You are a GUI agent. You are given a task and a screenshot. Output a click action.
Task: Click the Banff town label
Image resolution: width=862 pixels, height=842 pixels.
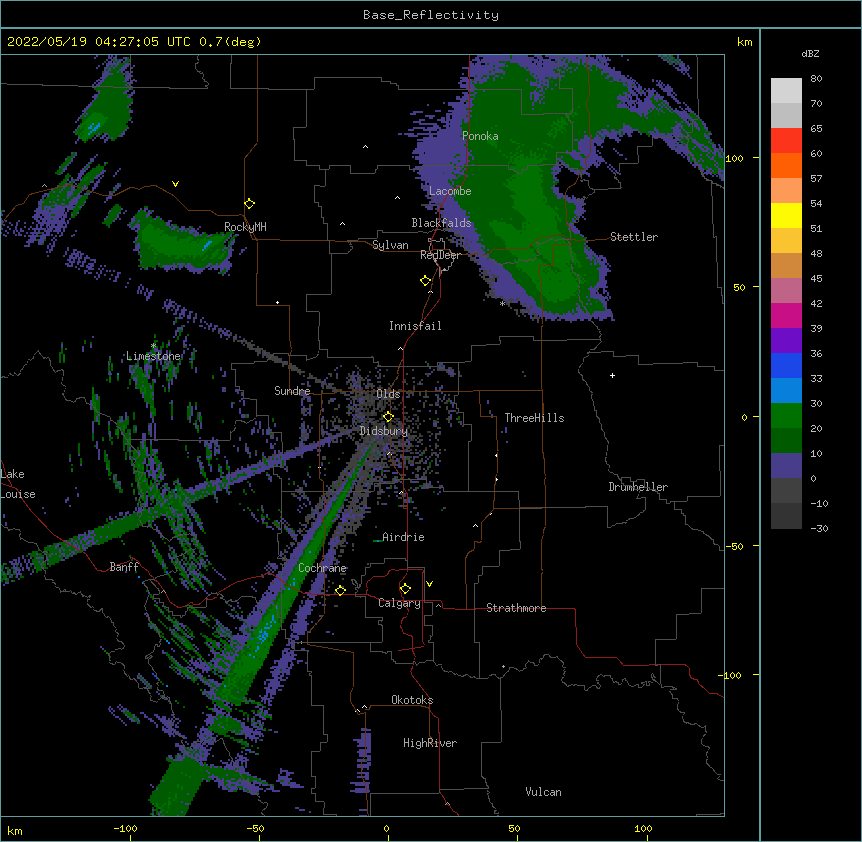pos(124,567)
